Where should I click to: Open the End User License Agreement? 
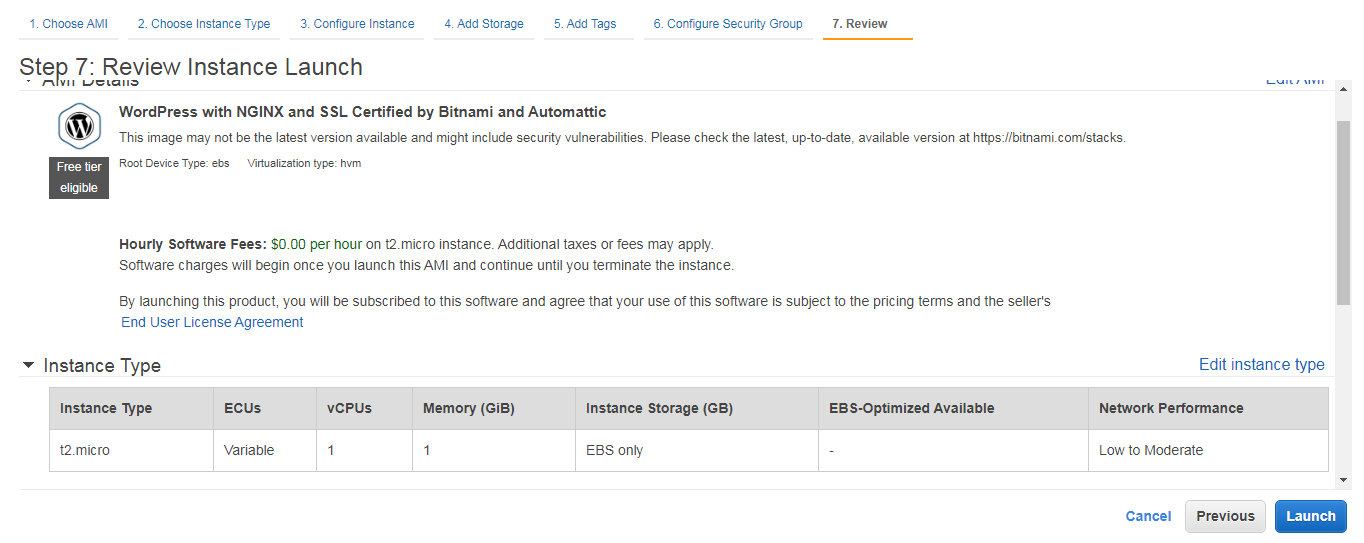click(212, 322)
